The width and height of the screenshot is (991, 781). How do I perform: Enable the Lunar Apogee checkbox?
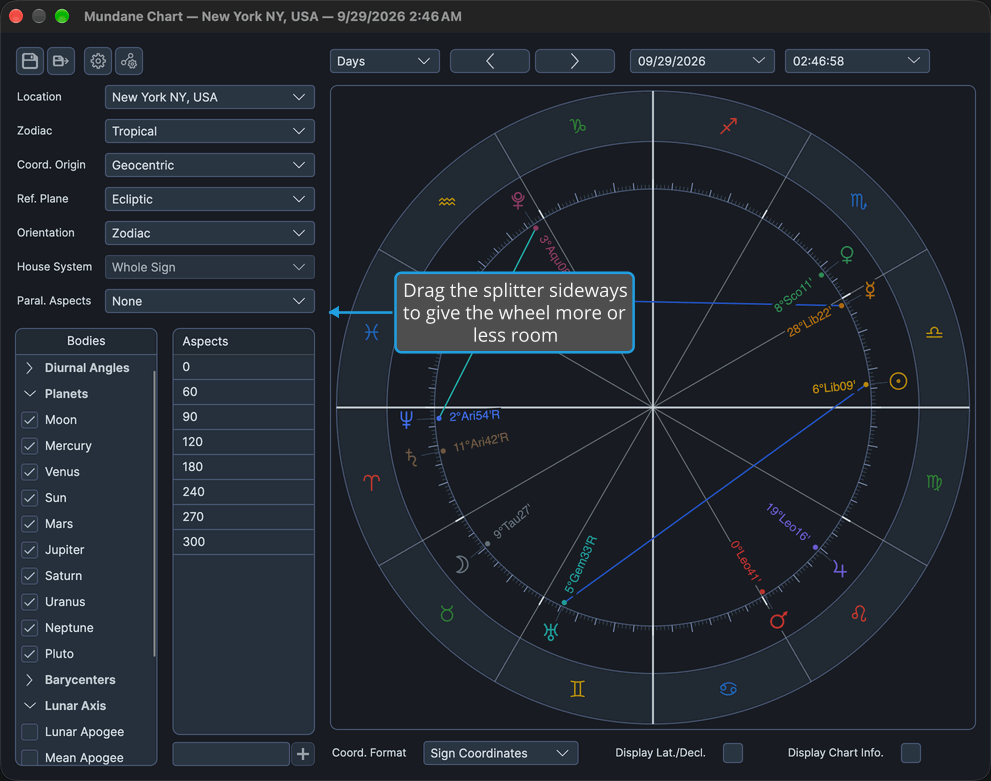(x=30, y=732)
